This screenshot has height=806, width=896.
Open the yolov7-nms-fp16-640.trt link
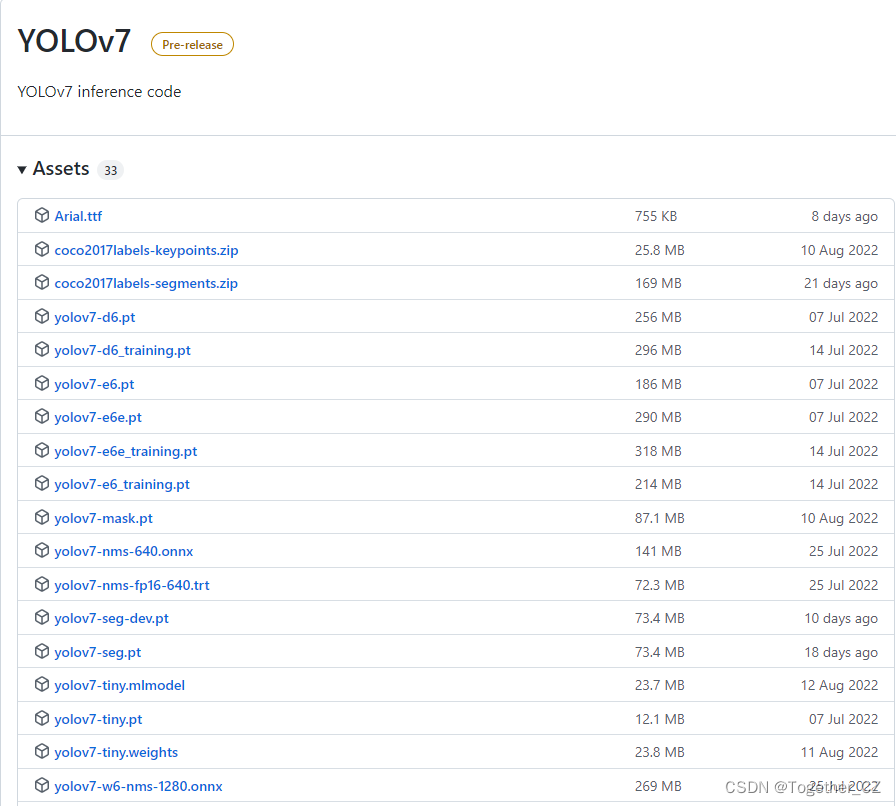[131, 585]
